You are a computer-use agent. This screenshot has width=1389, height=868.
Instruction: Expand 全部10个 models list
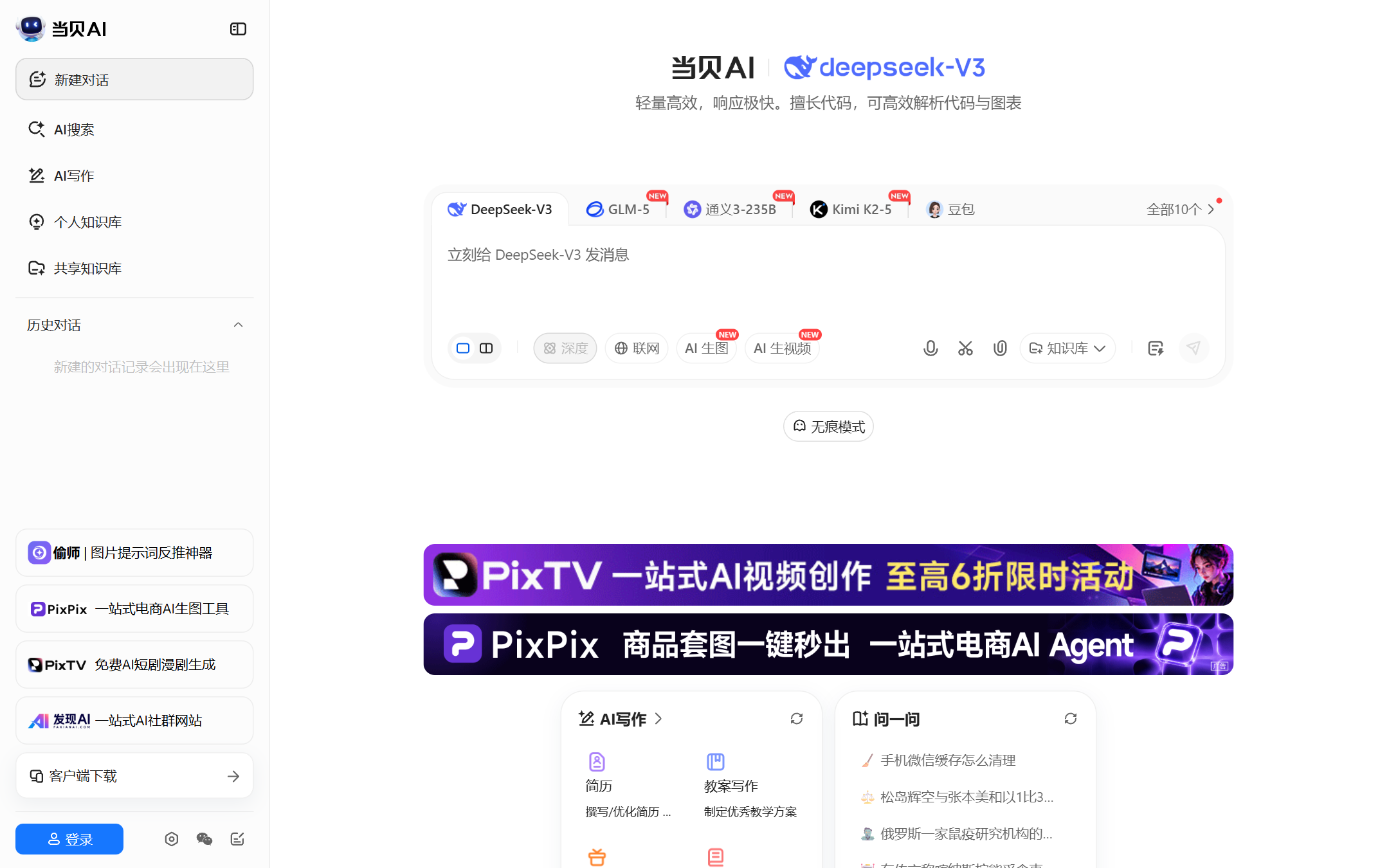[x=1181, y=209]
